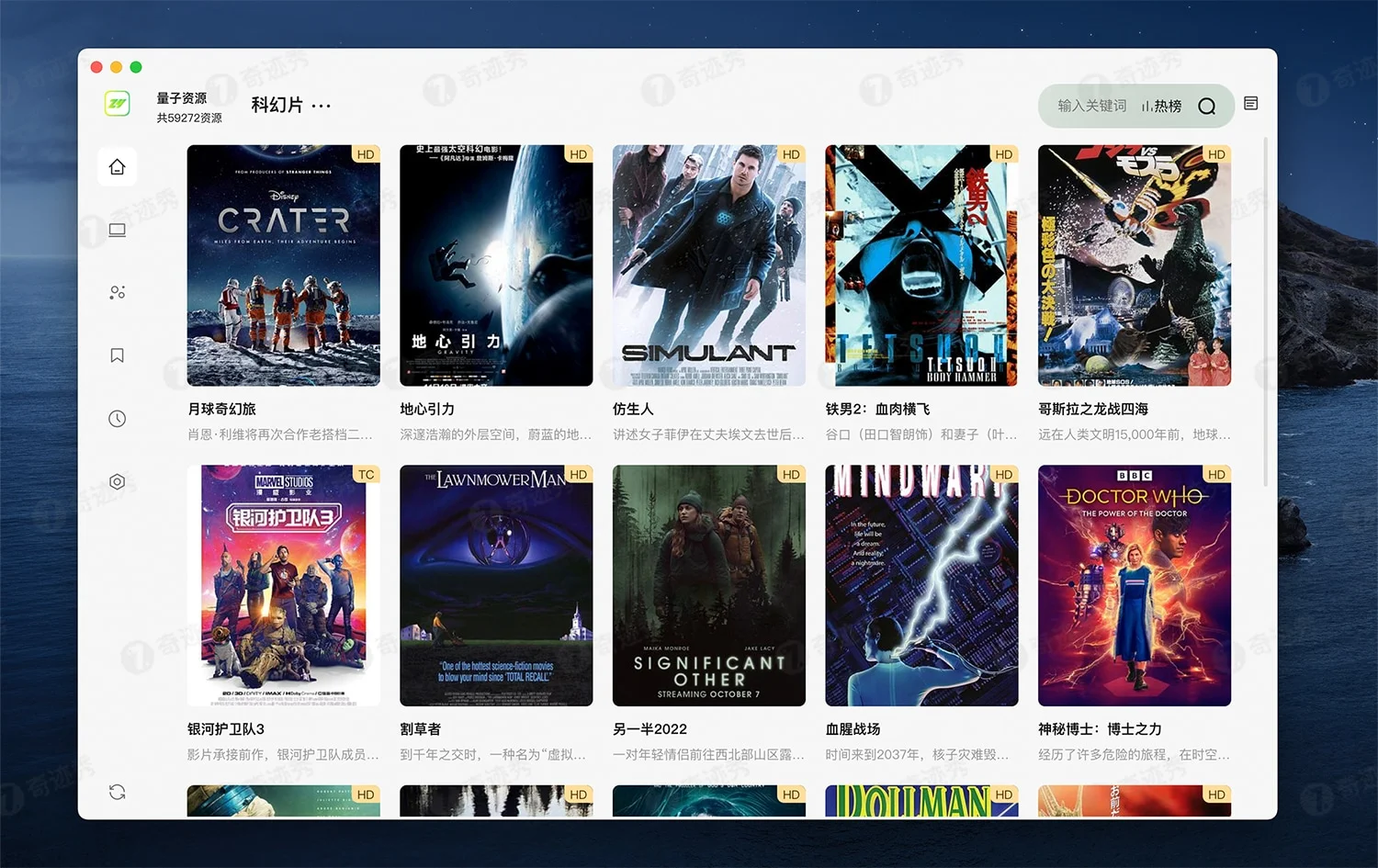Screen dimensions: 1378x868
Task: Open the 银河护卫队3 movie poster
Action: (x=283, y=585)
